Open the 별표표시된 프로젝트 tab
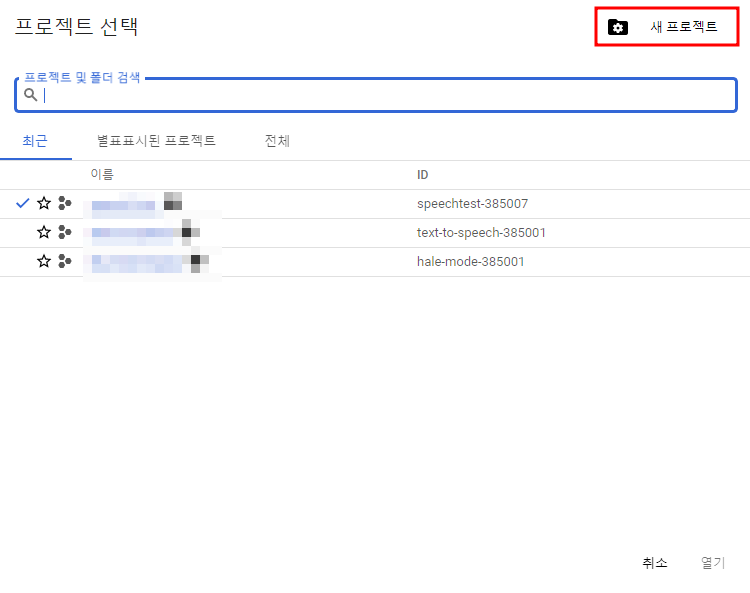Viewport: 750px width, 593px height. (x=156, y=141)
